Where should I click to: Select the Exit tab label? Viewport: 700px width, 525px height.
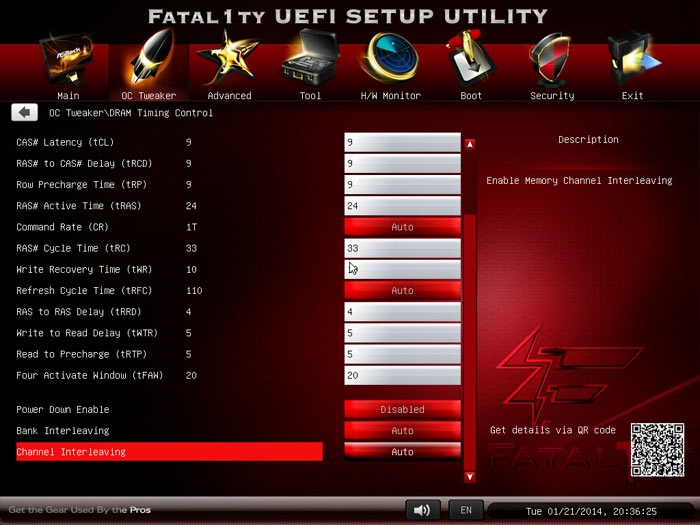tap(633, 96)
